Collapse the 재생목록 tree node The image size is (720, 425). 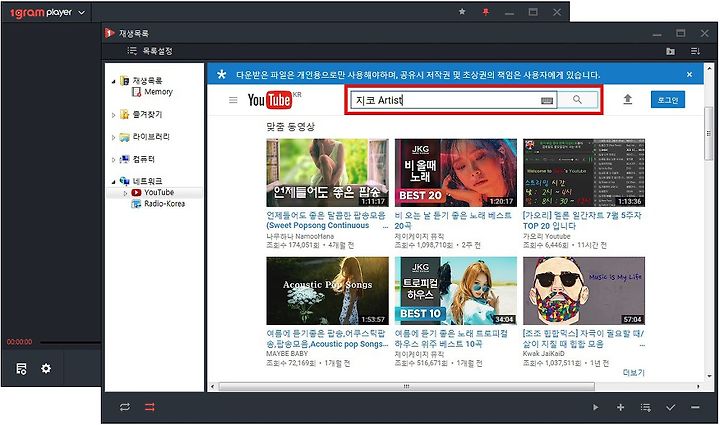coord(113,82)
